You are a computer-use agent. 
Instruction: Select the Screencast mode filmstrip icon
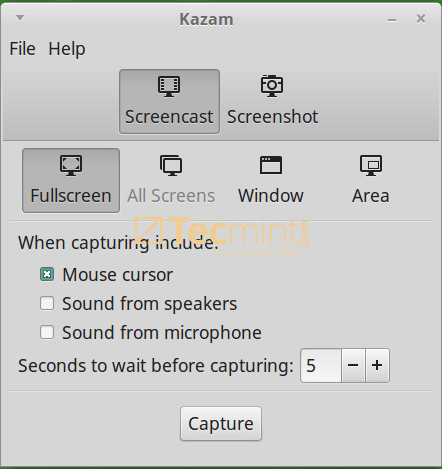[169, 86]
